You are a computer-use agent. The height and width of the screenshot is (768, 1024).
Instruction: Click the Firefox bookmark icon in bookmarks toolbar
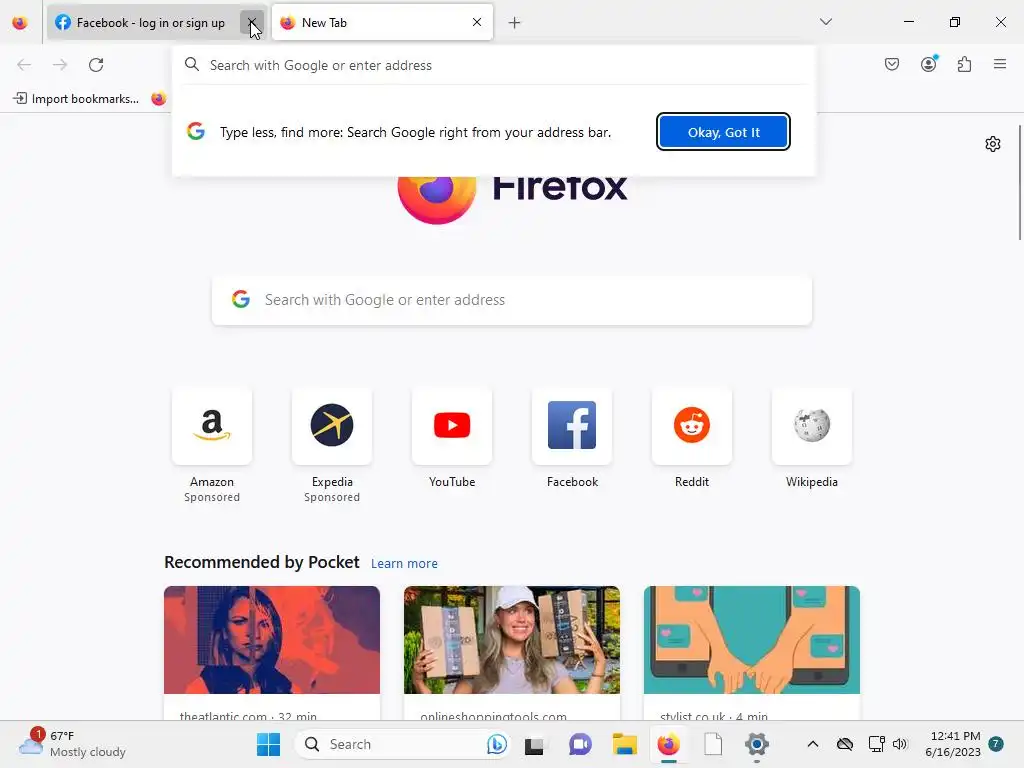[159, 99]
